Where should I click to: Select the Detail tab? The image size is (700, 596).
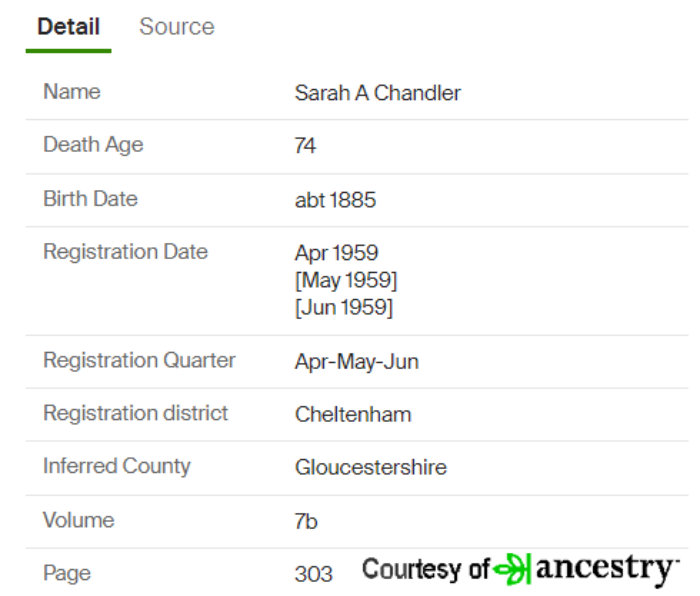[68, 27]
